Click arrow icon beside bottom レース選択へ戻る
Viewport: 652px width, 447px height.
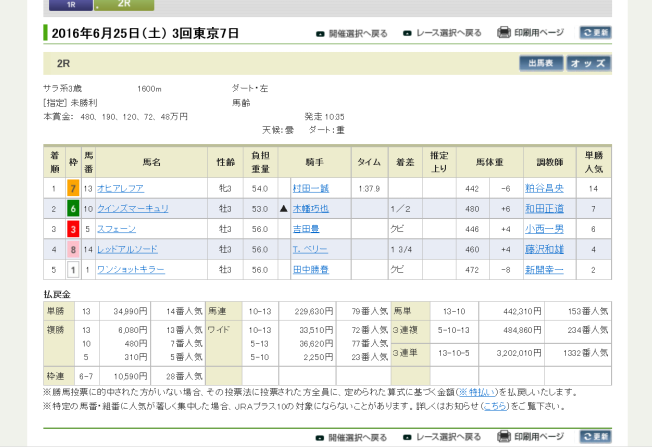(406, 437)
